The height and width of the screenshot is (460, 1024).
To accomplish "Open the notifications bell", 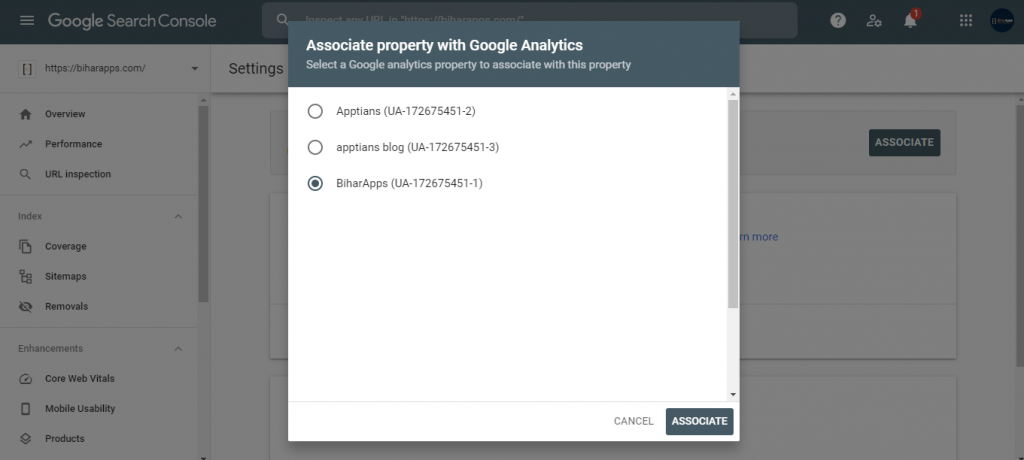I will point(911,21).
